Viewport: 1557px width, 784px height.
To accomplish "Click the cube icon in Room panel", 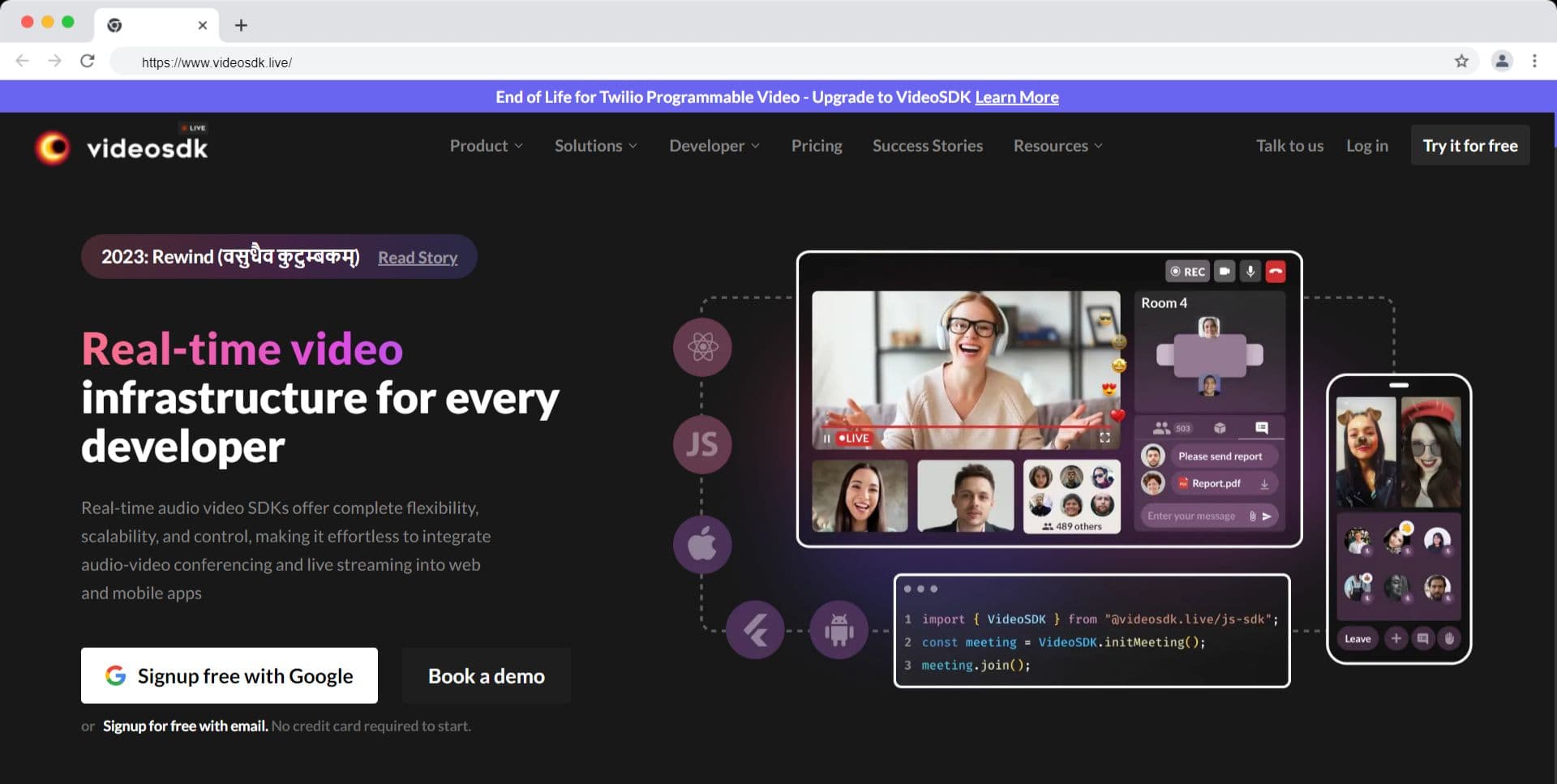I will (1220, 428).
